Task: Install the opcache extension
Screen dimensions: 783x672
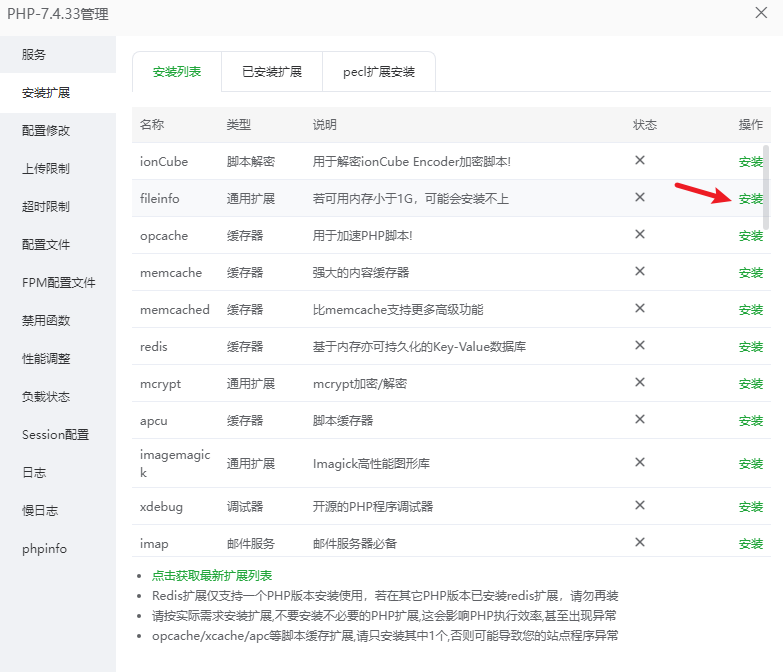Action: 750,236
